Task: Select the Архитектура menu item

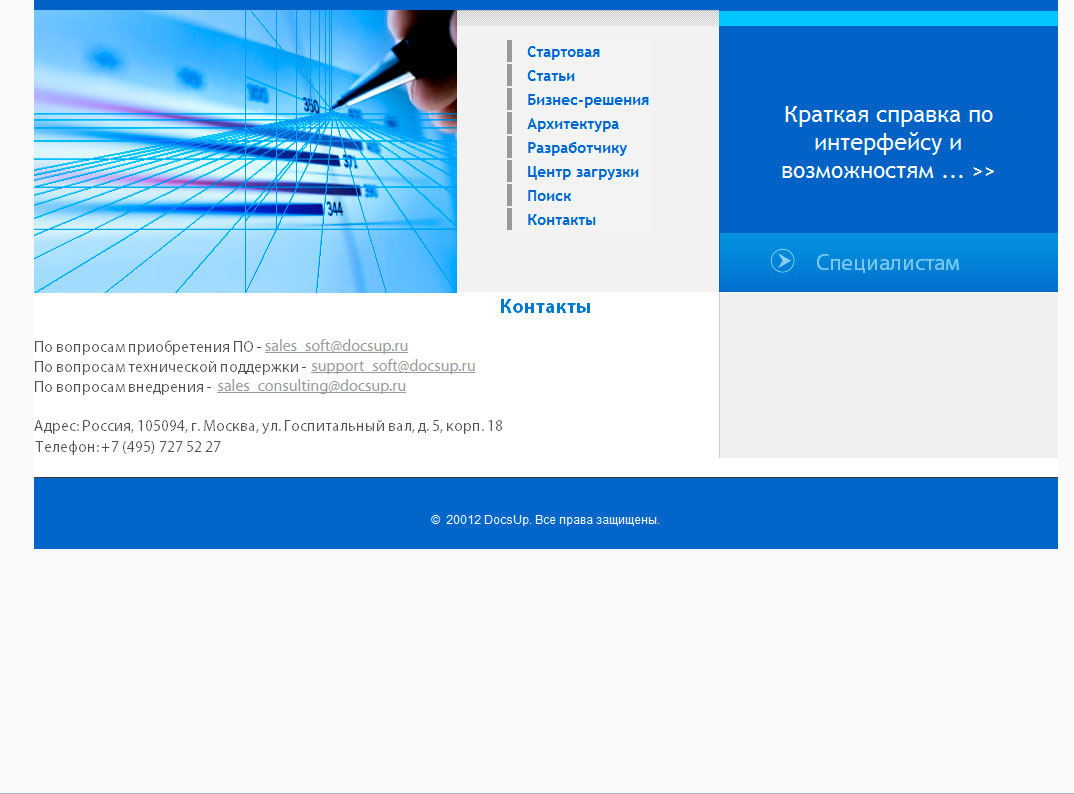Action: click(x=573, y=124)
